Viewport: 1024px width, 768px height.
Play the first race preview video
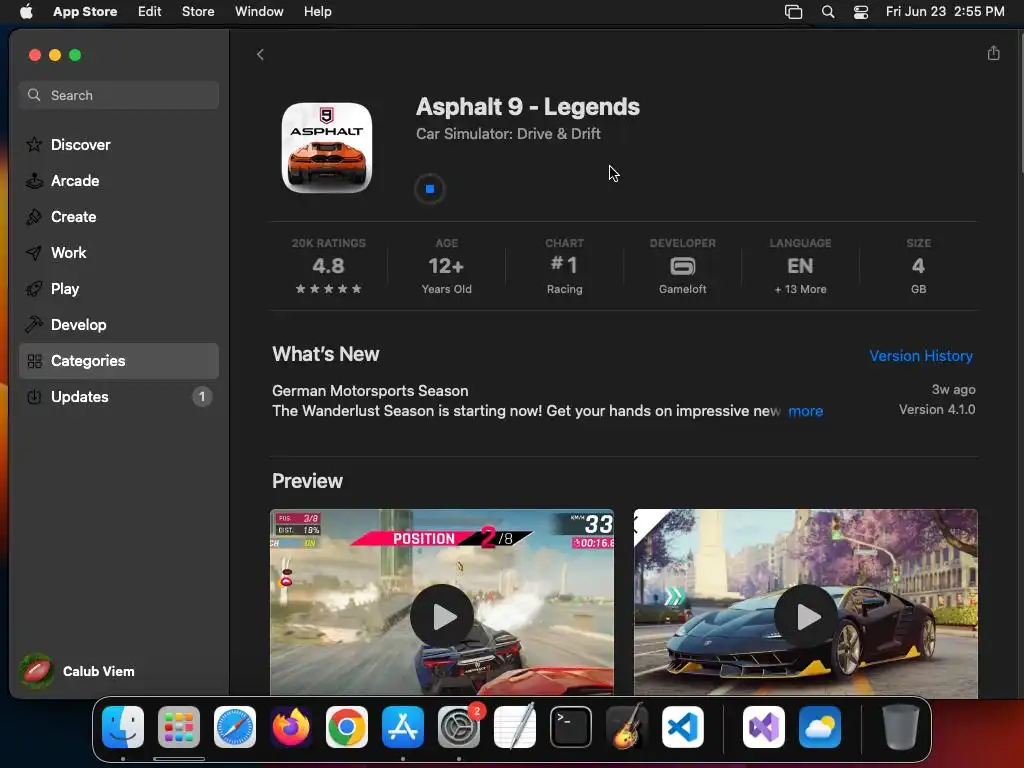coord(442,616)
